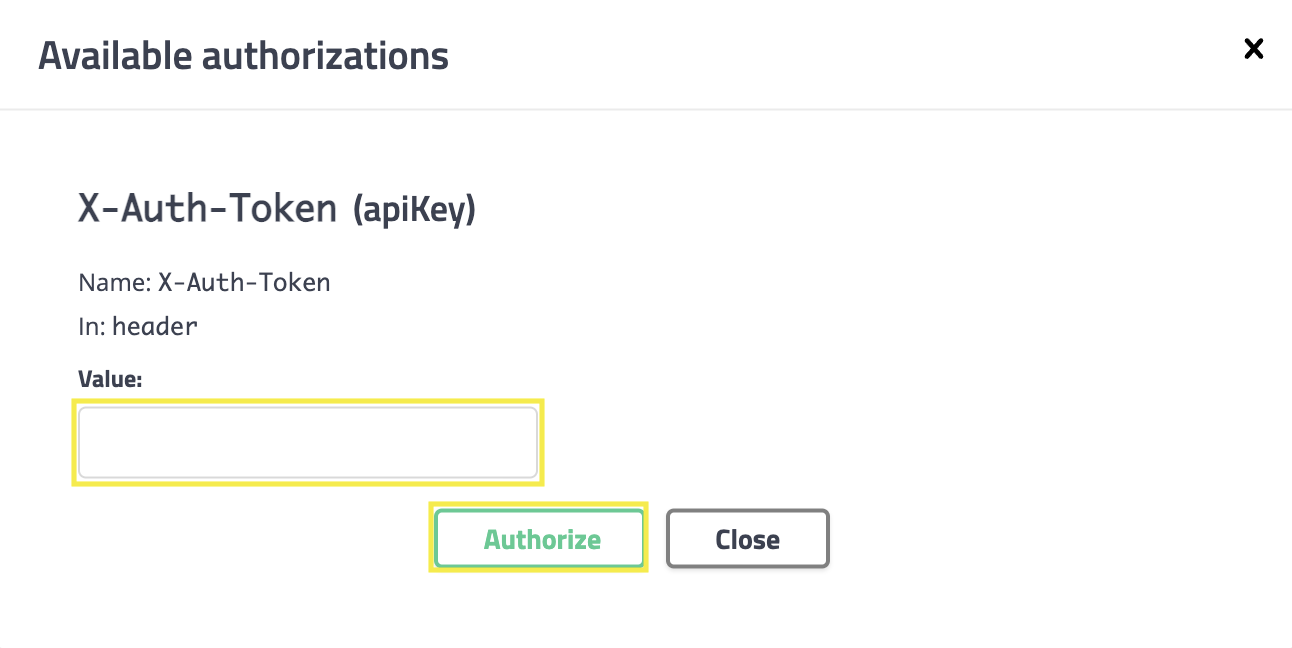1292x648 pixels.
Task: Close the authorizations modal with the top-right X
Action: tap(1253, 49)
